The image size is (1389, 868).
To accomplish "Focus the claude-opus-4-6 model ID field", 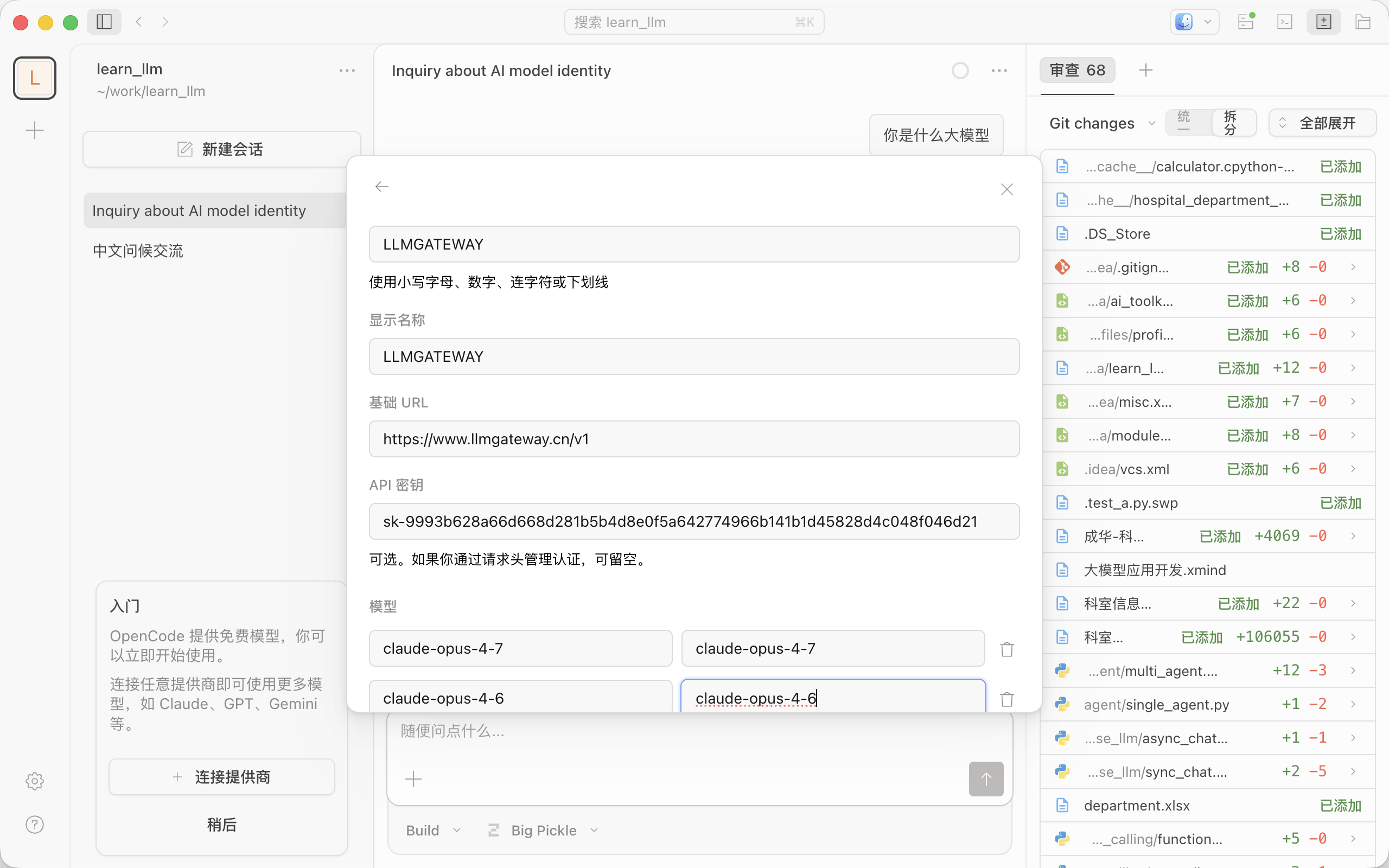I will (520, 697).
